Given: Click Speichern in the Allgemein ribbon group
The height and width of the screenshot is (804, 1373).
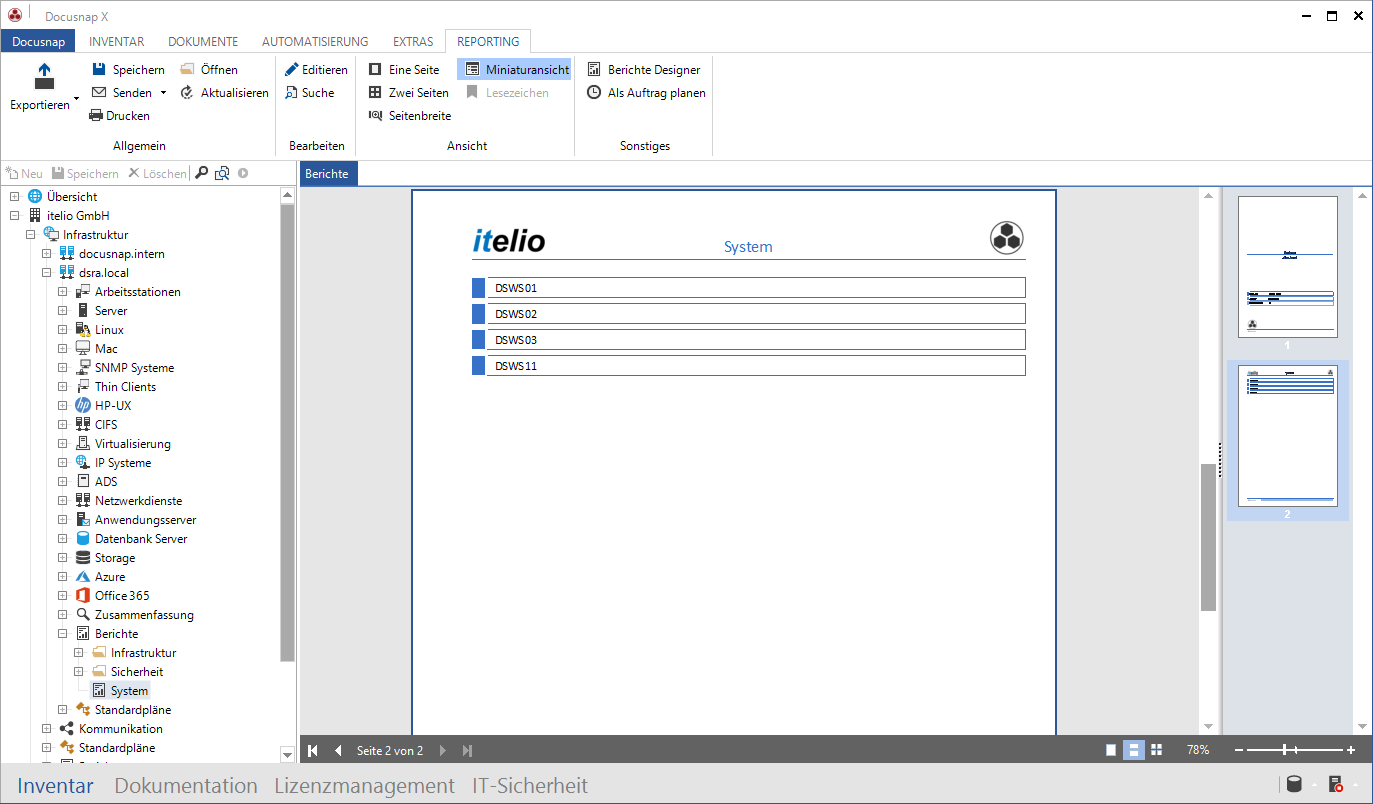Looking at the screenshot, I should [x=128, y=70].
